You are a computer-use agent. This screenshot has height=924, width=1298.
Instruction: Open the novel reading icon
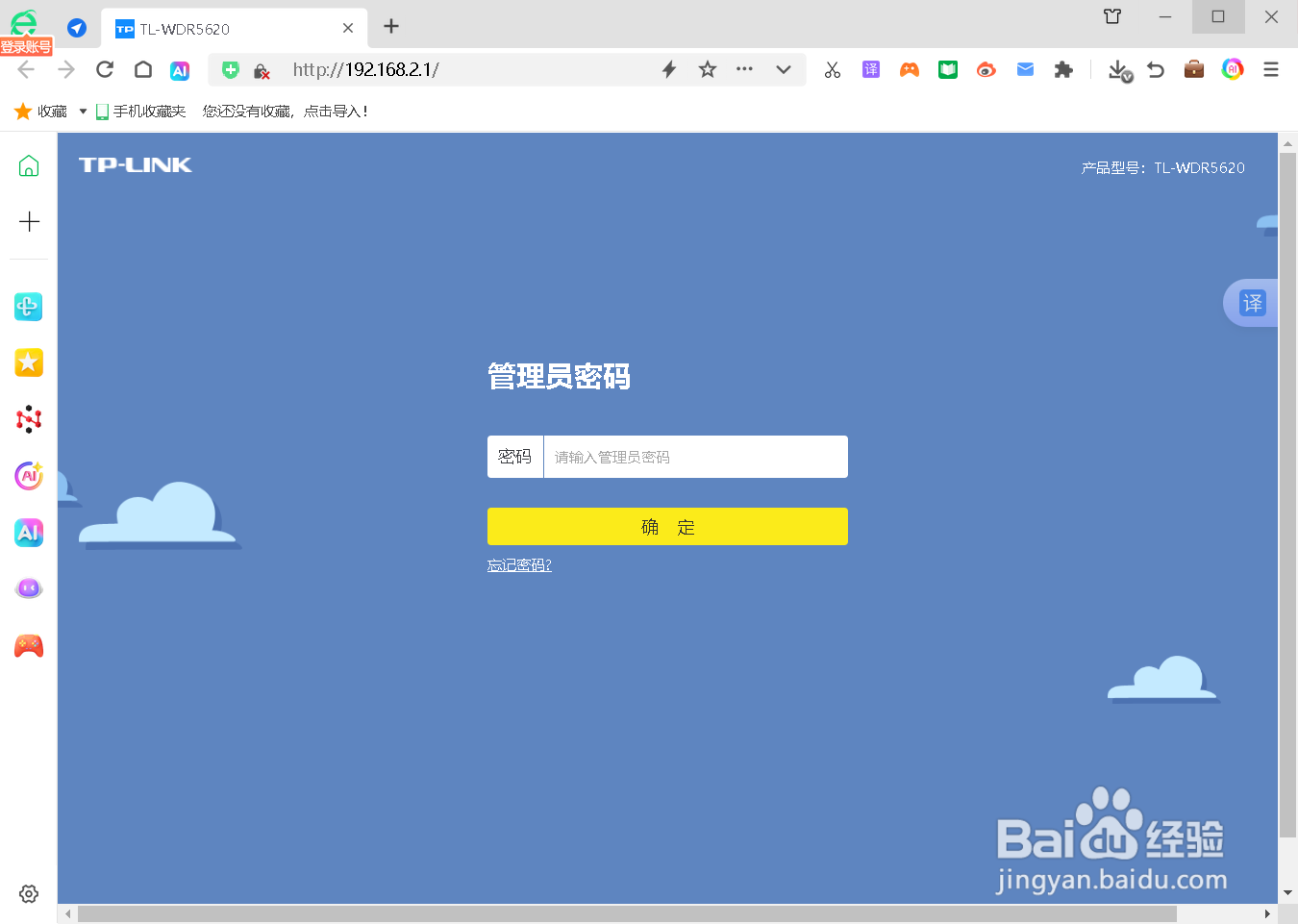tap(947, 69)
